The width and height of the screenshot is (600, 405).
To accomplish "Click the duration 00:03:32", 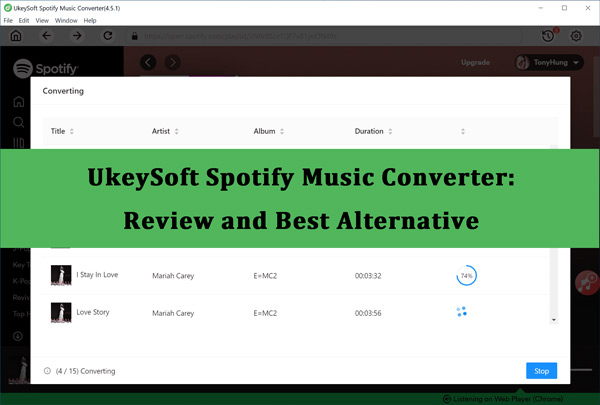I will [x=368, y=276].
